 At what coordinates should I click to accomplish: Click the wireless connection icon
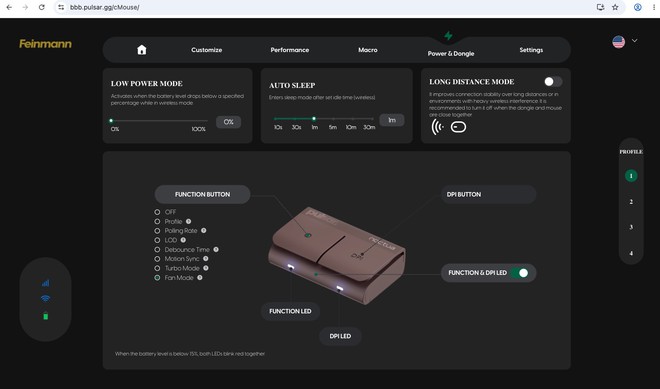coord(45,298)
